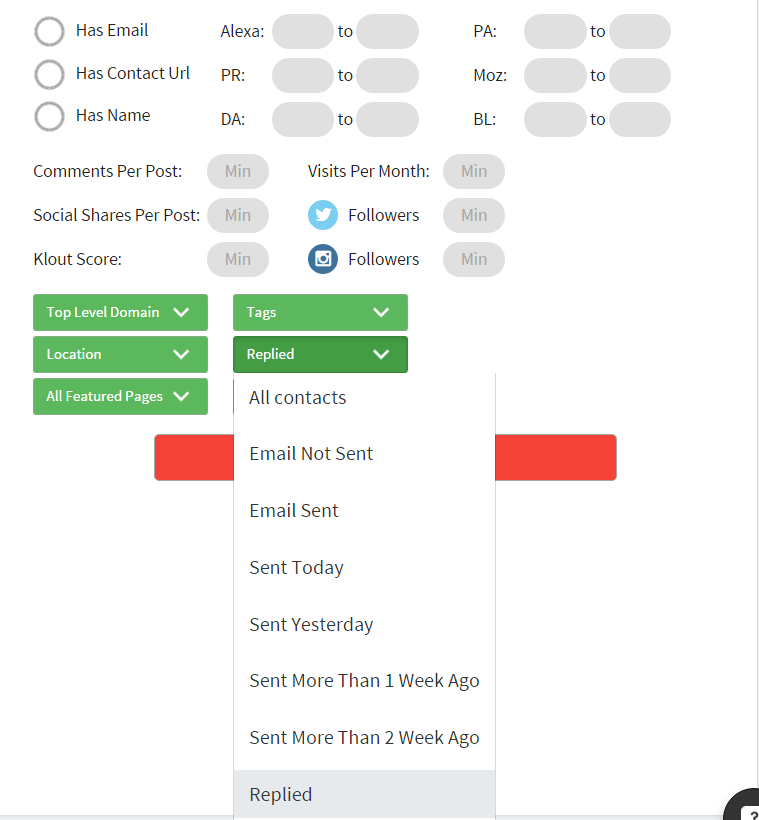Expand the All Featured Pages dropdown
759x820 pixels.
(120, 396)
